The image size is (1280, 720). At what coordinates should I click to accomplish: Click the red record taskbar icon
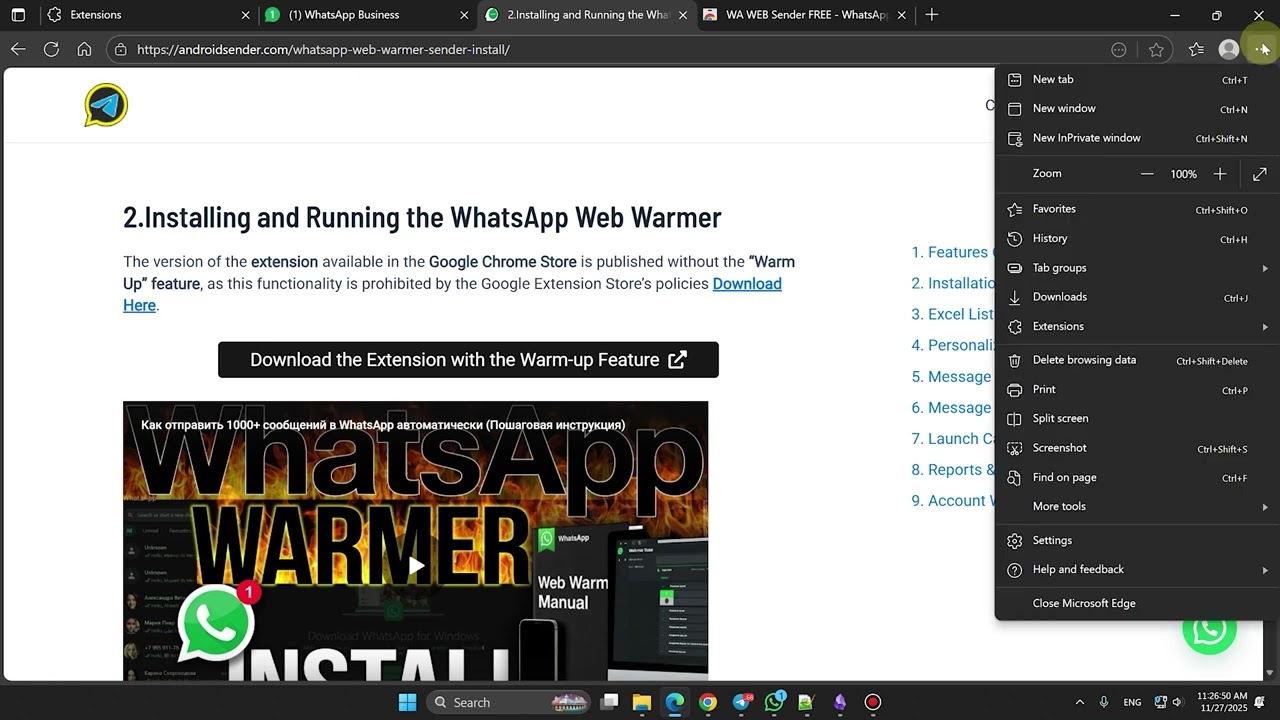pyautogui.click(x=872, y=702)
